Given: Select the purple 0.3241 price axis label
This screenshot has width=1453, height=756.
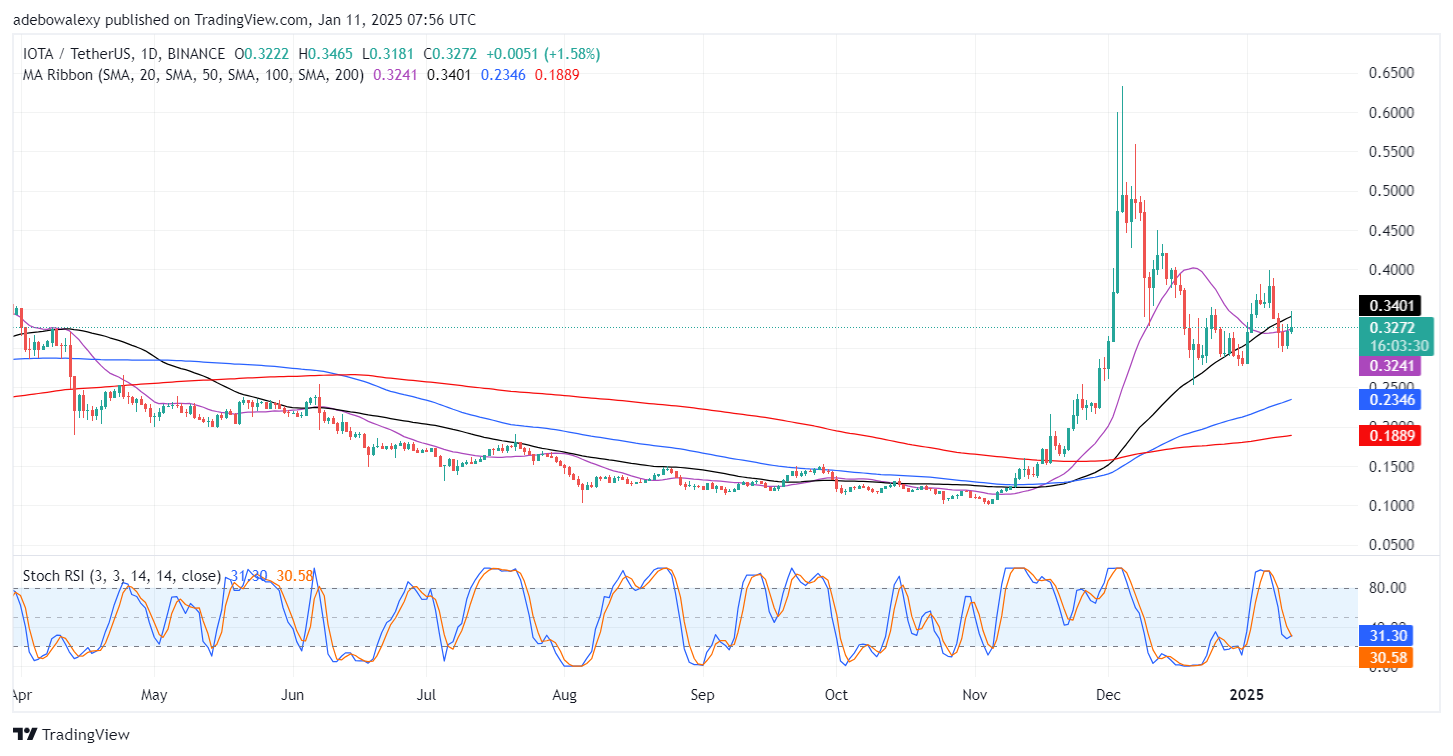Looking at the screenshot, I should point(1391,366).
